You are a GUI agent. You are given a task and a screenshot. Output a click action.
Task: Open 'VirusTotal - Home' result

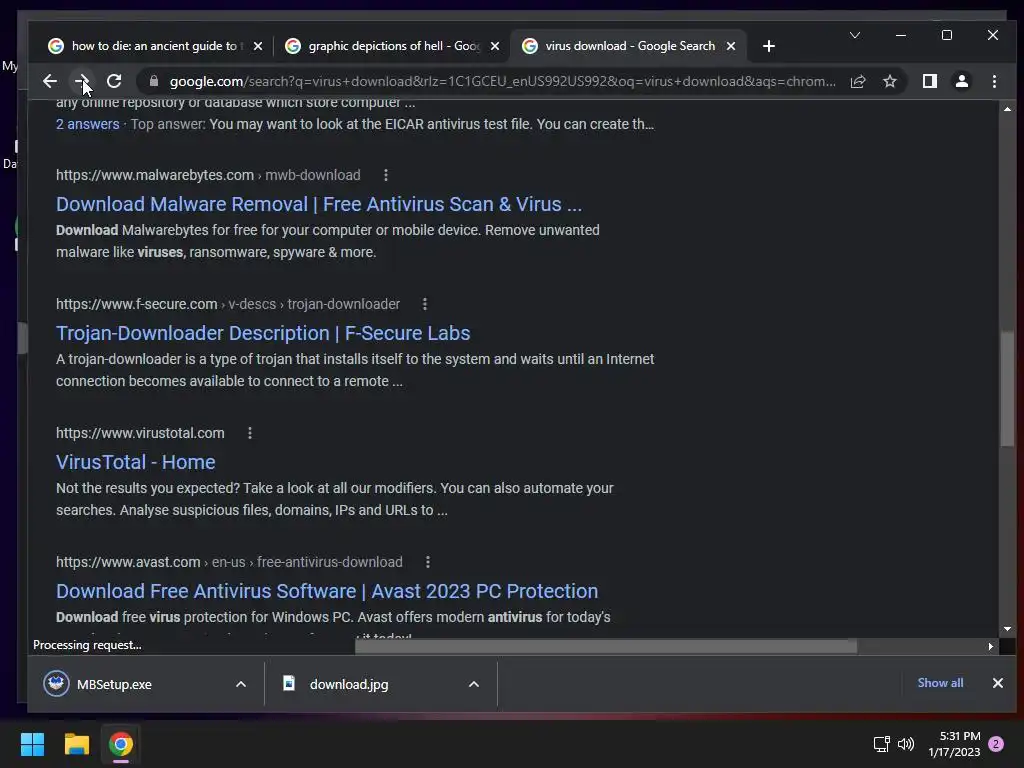135,462
